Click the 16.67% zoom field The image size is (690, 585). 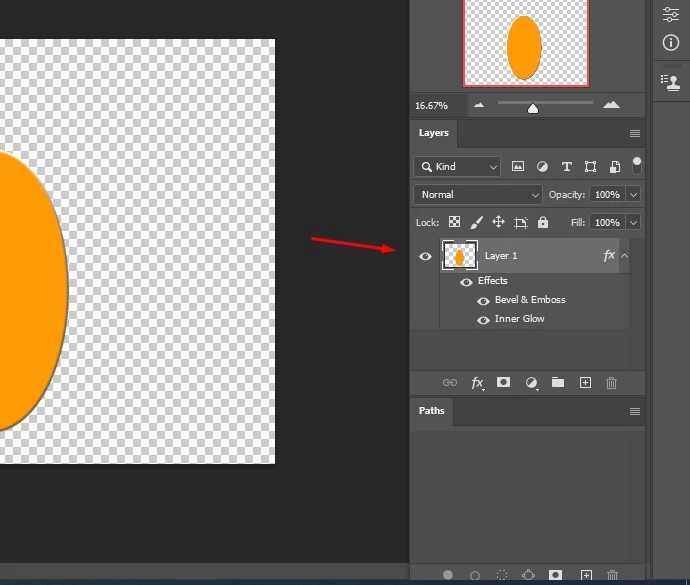point(437,106)
